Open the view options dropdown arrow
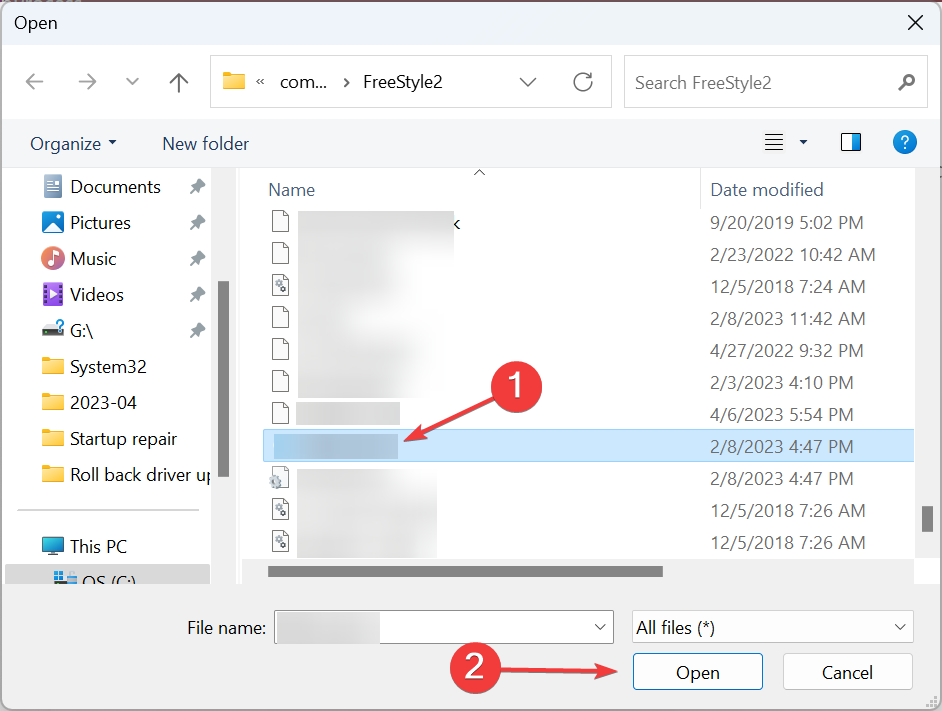This screenshot has width=942, height=711. click(x=803, y=143)
